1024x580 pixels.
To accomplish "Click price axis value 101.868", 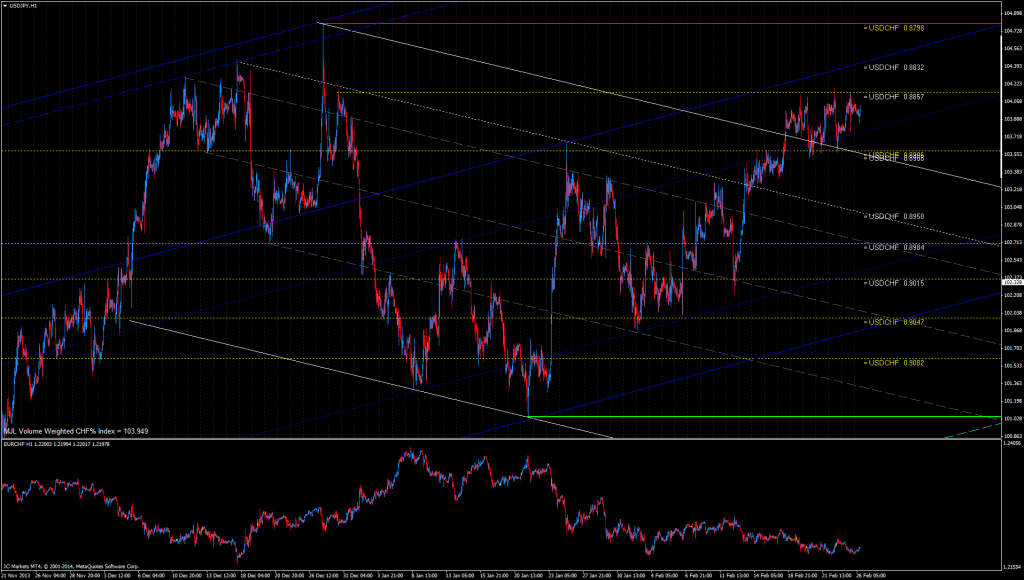I will coord(1013,330).
